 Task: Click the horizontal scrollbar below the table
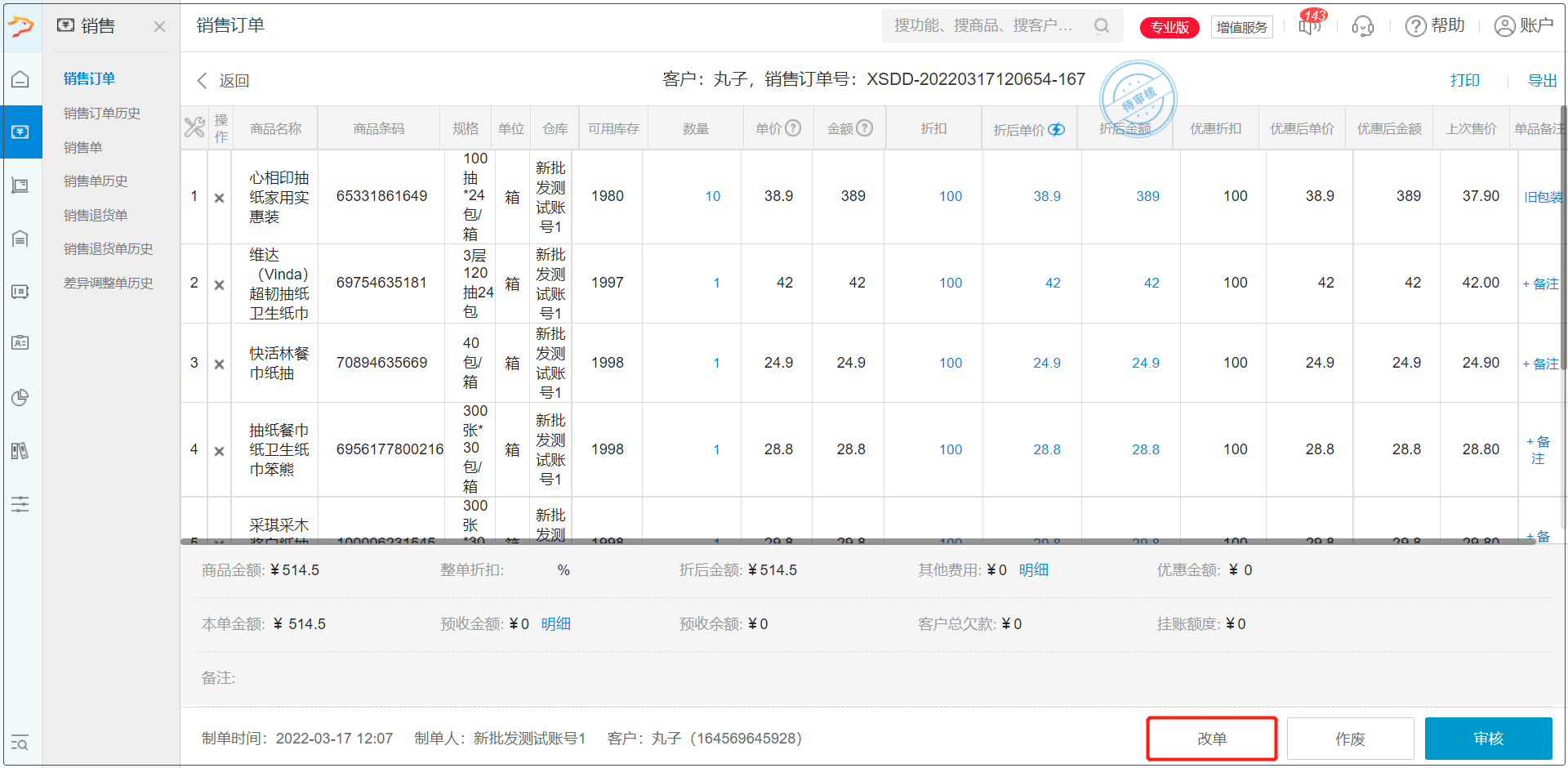tap(857, 541)
